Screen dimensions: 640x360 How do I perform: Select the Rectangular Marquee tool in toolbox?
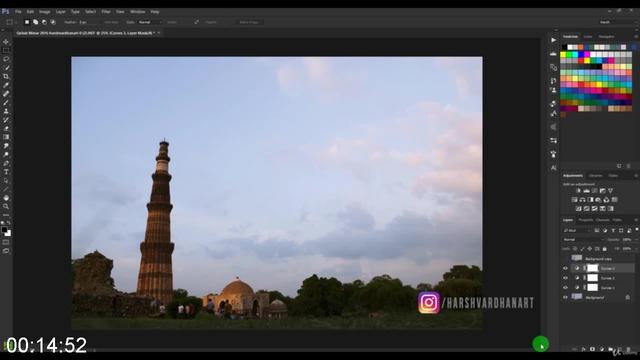(6, 50)
